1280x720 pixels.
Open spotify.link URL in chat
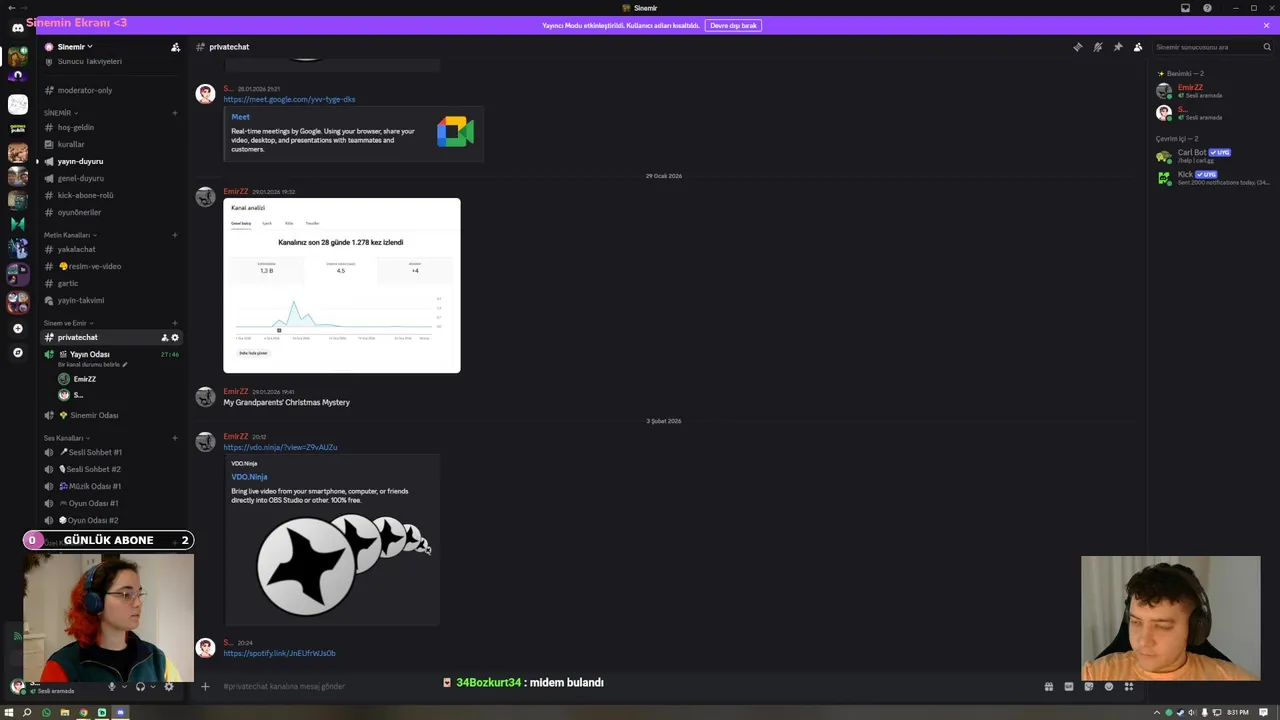click(279, 653)
